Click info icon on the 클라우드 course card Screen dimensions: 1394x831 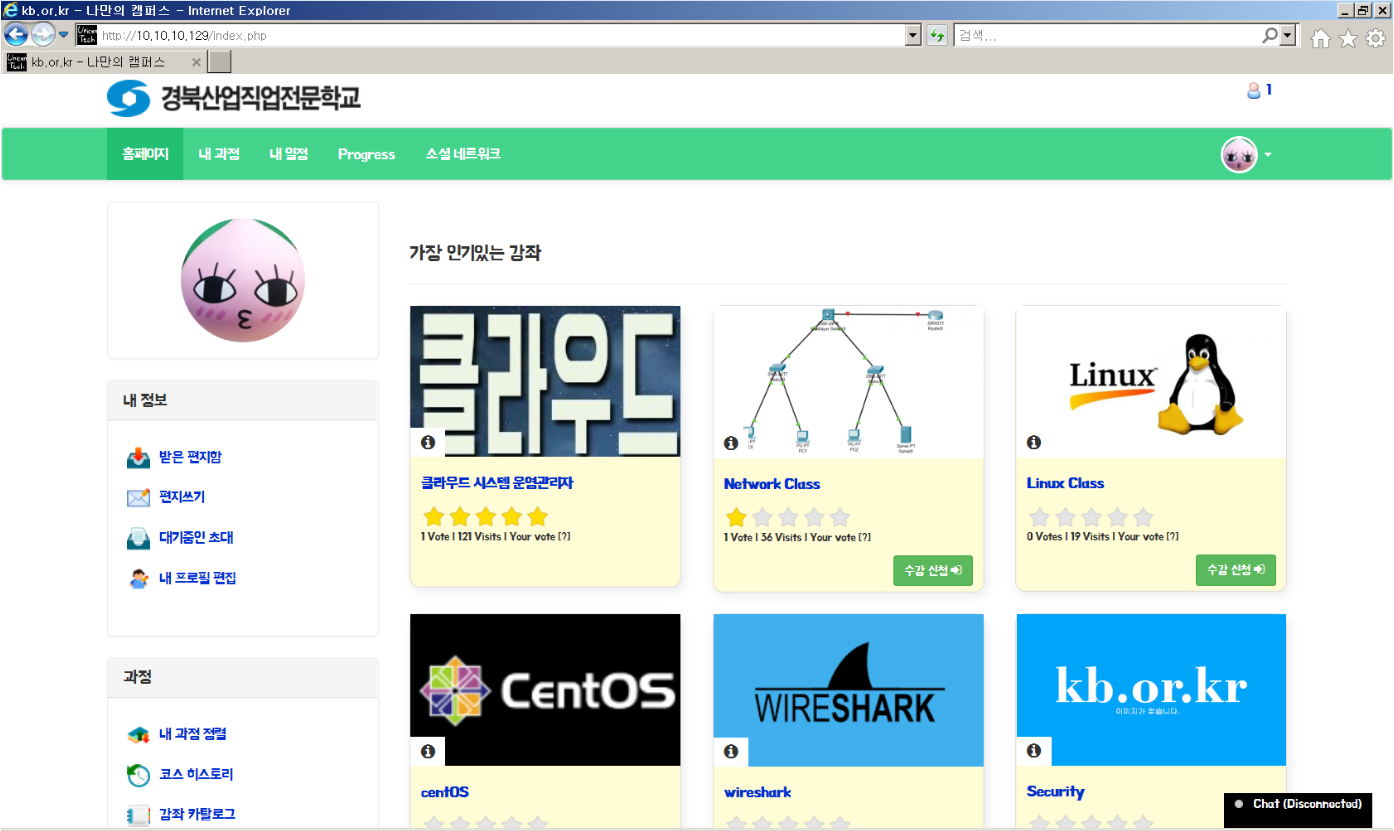(428, 442)
